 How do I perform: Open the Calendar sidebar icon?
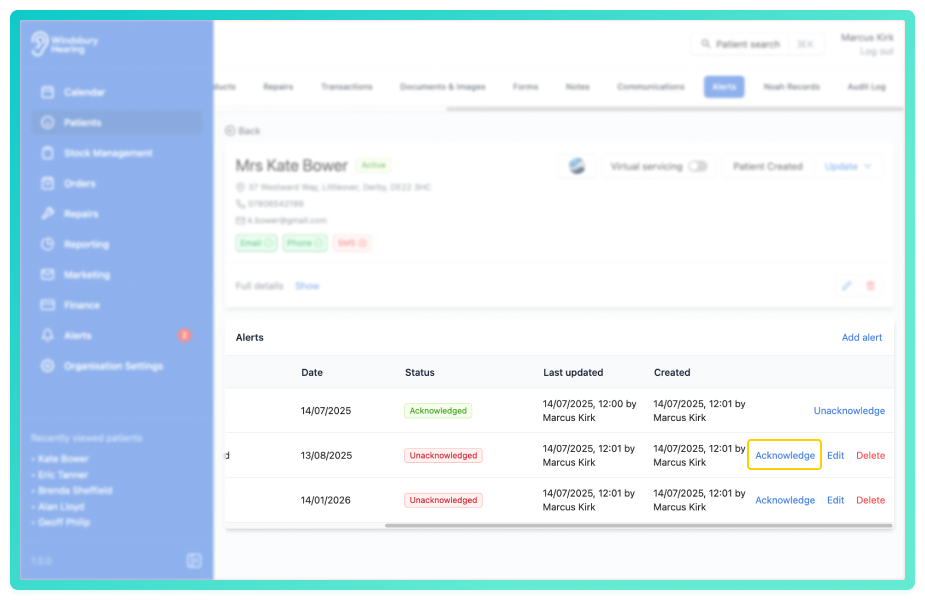tap(48, 92)
